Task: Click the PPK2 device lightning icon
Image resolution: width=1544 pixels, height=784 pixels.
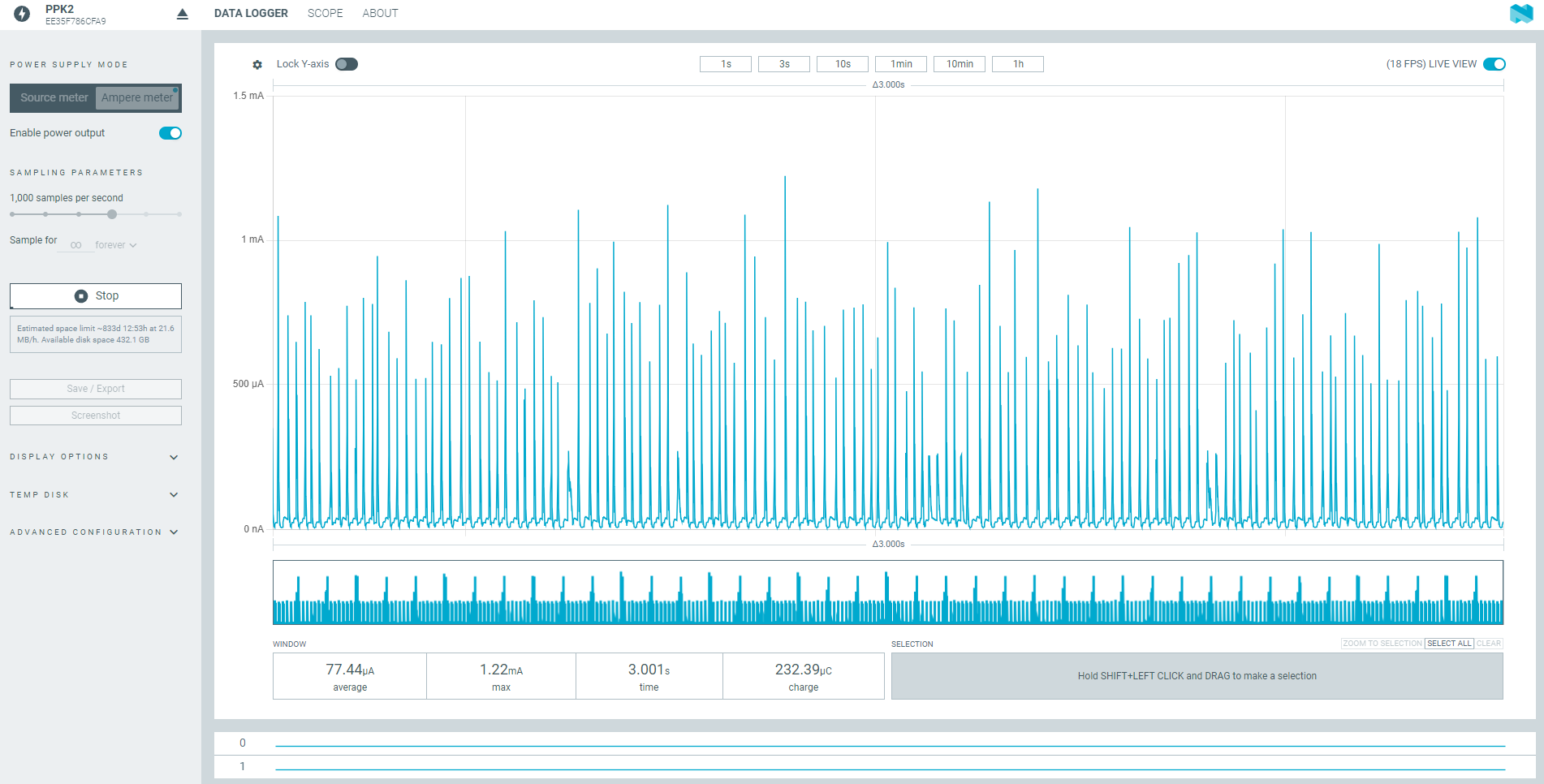Action: [x=22, y=14]
